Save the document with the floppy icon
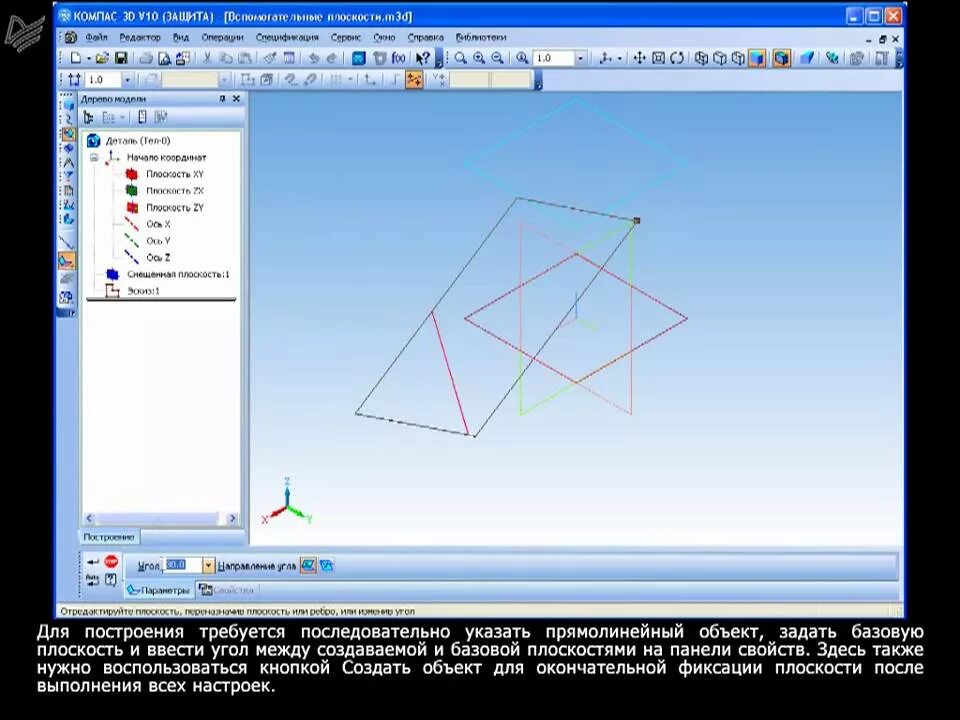Image resolution: width=960 pixels, height=720 pixels. pos(121,58)
